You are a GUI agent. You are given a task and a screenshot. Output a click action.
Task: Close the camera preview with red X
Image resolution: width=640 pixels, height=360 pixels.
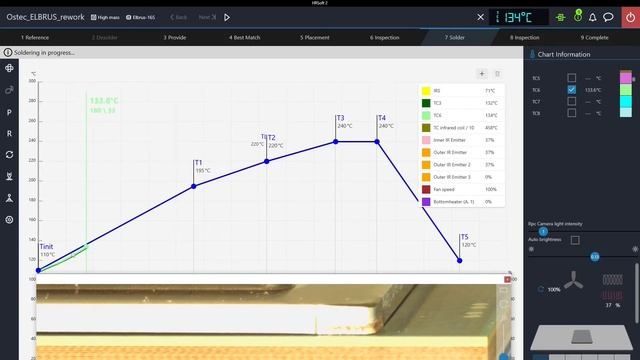[x=507, y=280]
